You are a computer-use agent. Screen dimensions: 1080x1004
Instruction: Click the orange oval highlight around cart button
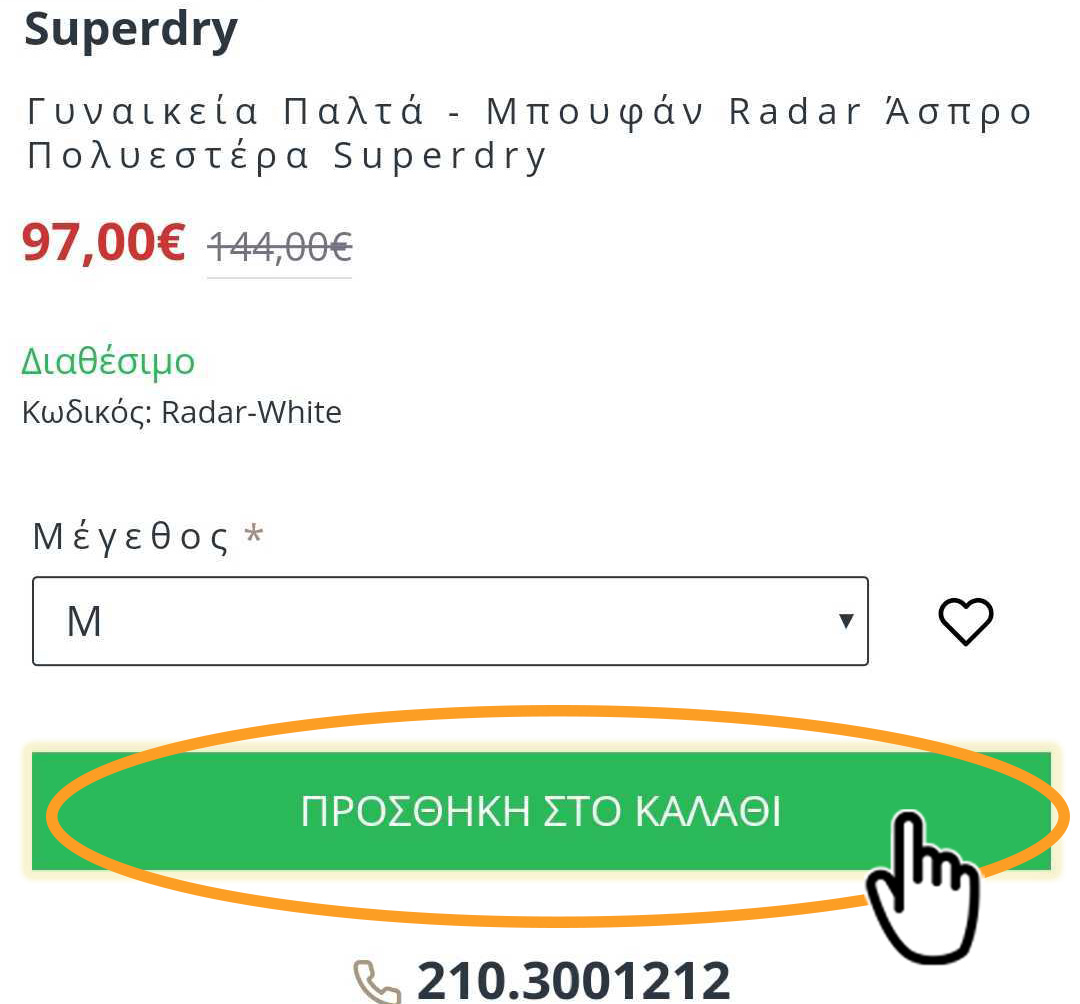point(558,816)
